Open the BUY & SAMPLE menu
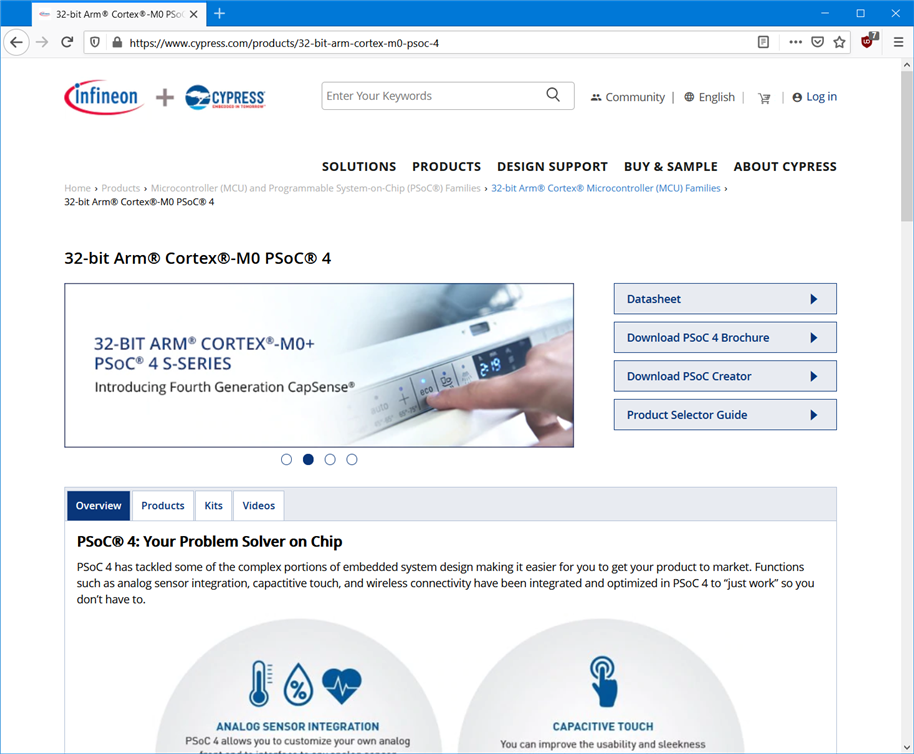Screen dimensions: 914x754 [671, 167]
